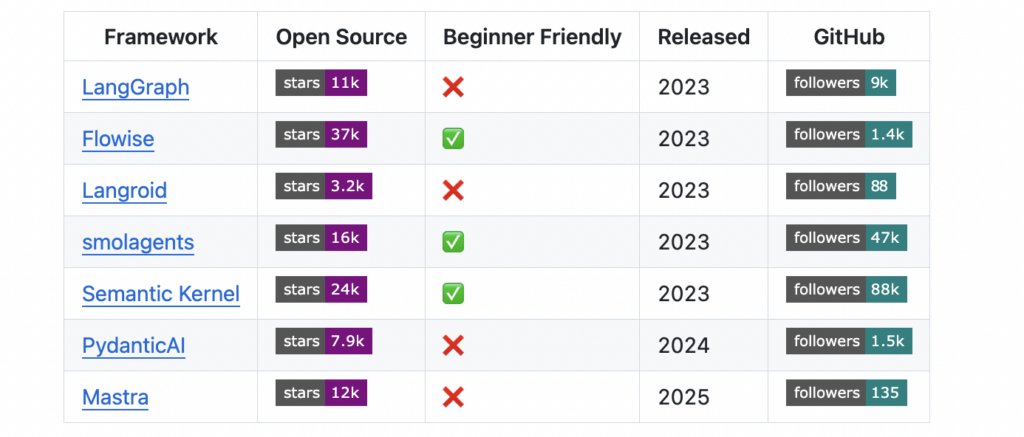
Task: Click the Beginner Friendly column header
Action: coord(532,37)
